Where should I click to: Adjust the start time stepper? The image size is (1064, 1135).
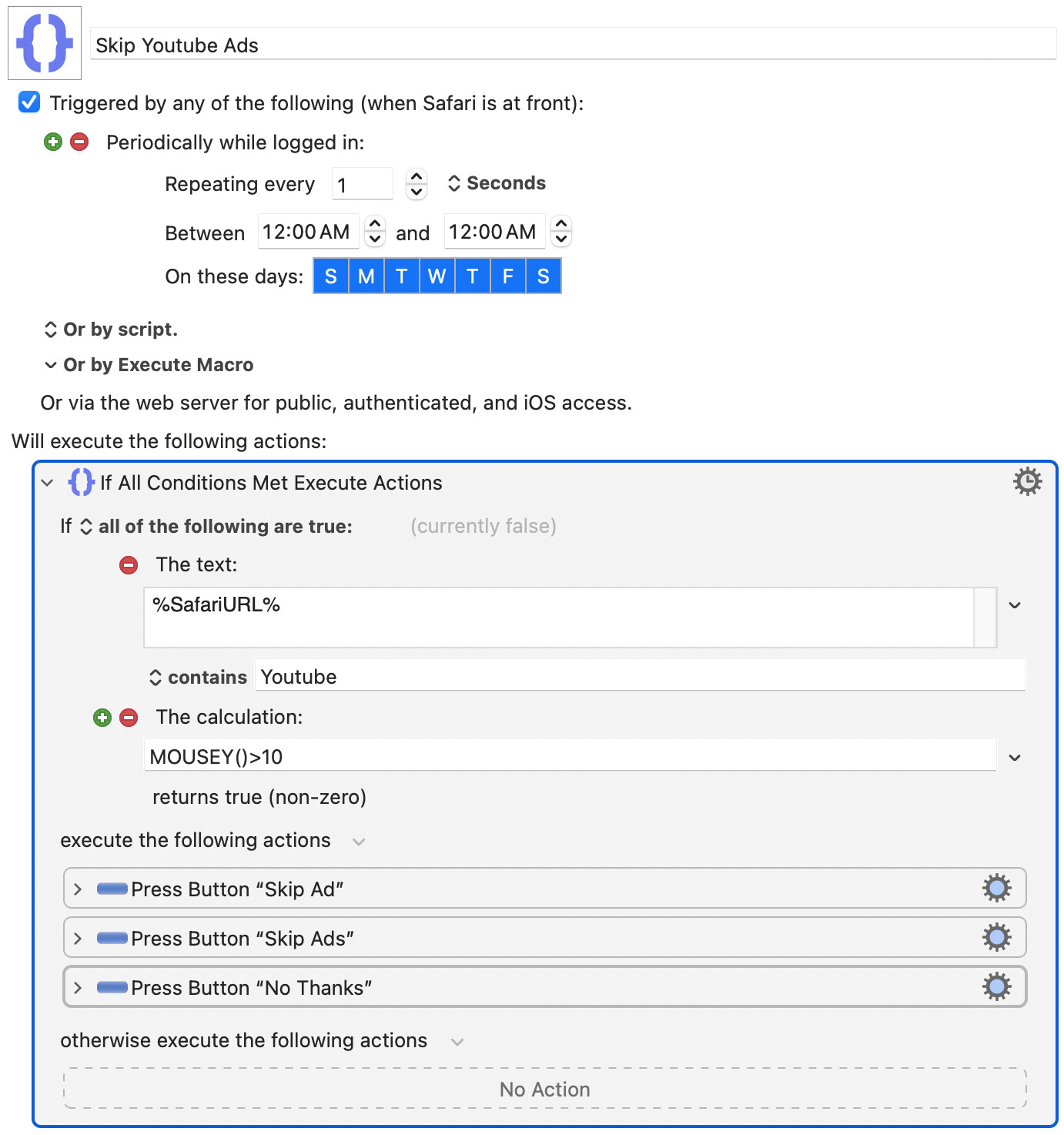coord(375,230)
